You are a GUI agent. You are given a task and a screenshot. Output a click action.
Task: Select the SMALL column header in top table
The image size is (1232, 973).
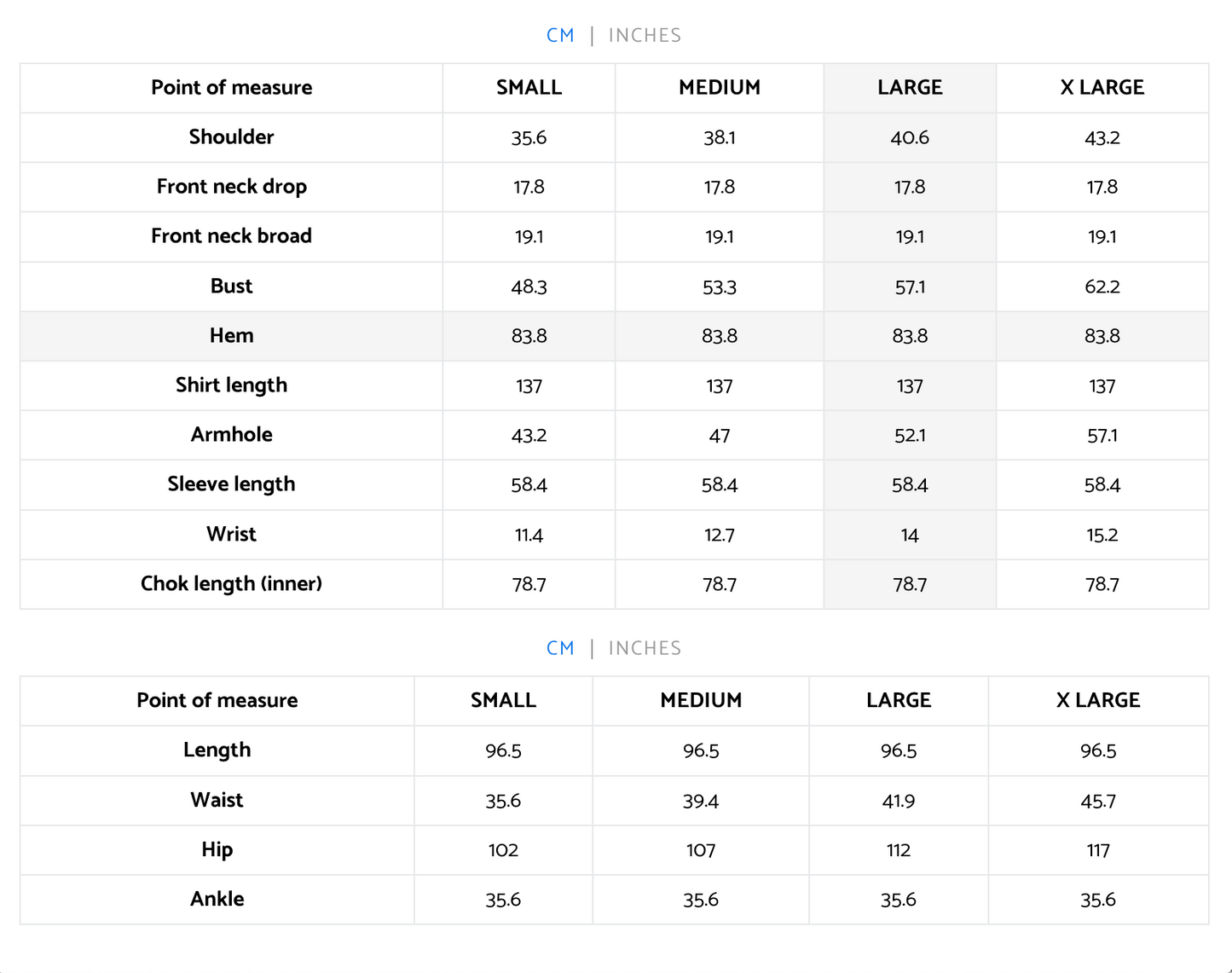click(529, 88)
